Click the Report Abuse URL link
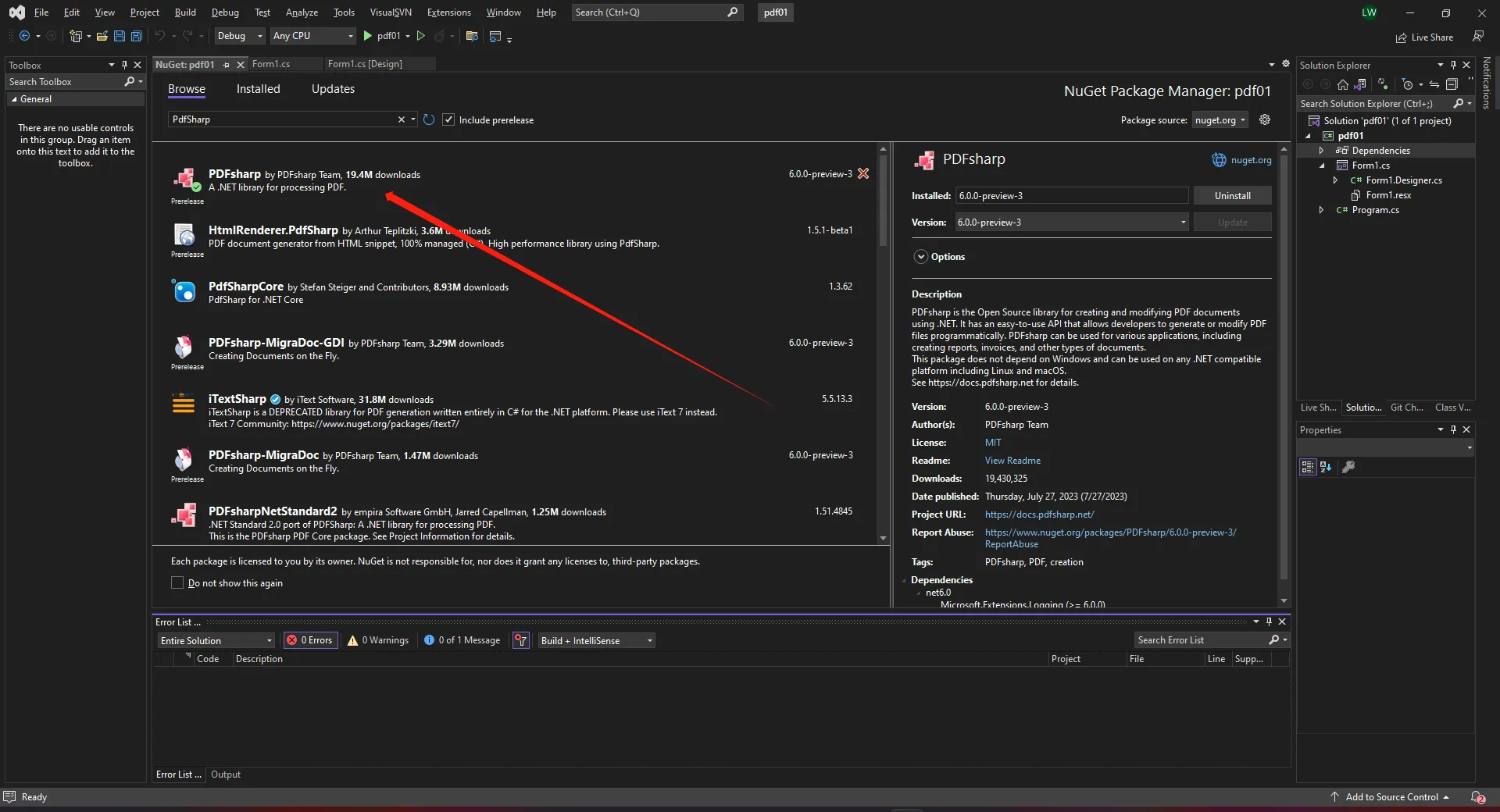This screenshot has width=1500, height=812. [x=1110, y=538]
